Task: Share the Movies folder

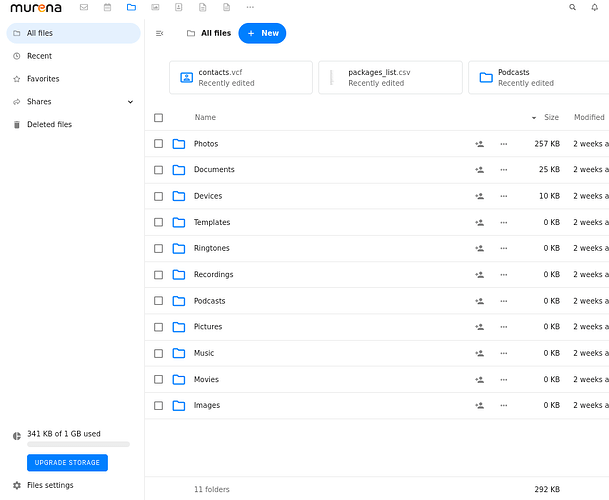Action: pos(480,380)
